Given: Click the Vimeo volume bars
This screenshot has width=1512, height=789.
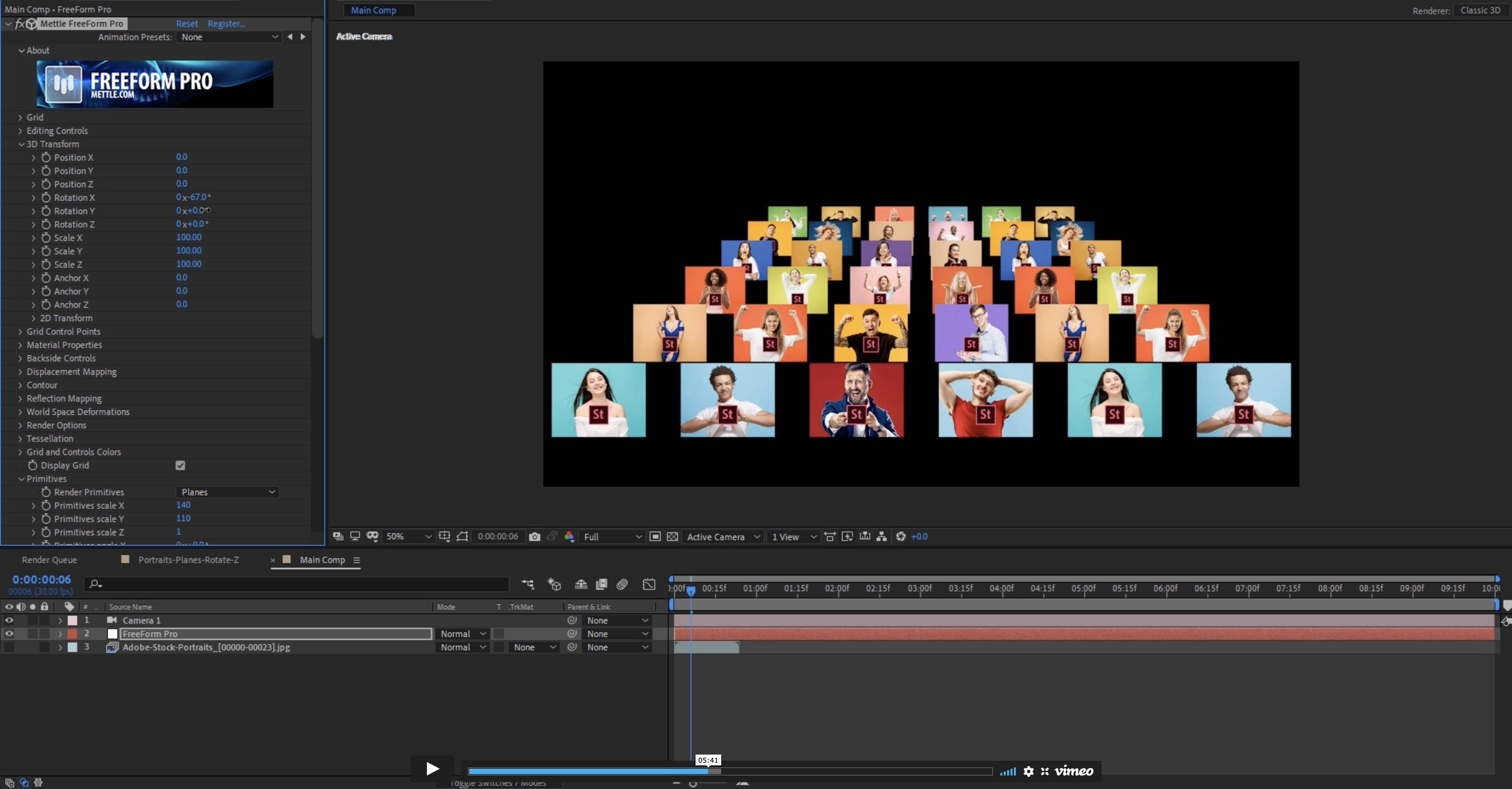Looking at the screenshot, I should tap(1008, 772).
